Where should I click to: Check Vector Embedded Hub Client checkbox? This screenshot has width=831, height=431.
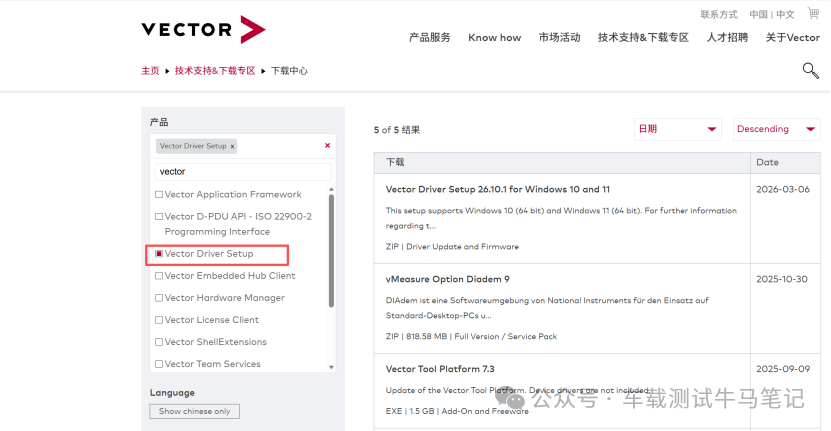(x=158, y=276)
